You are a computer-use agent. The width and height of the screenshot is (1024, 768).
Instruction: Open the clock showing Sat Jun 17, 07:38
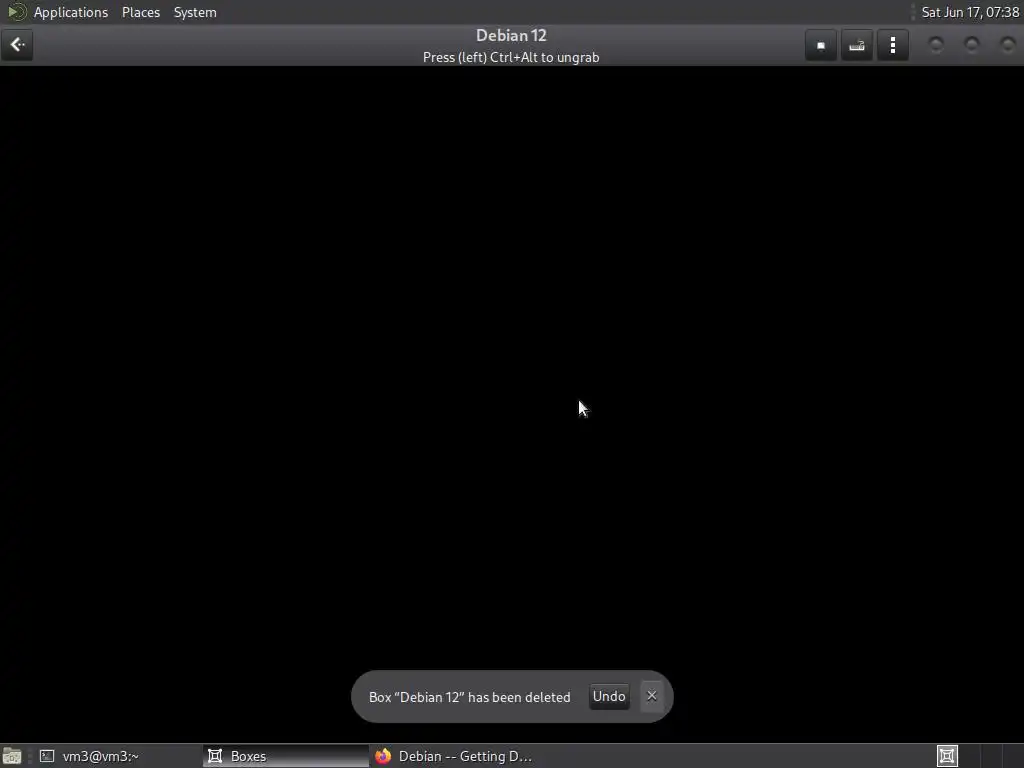tap(970, 12)
